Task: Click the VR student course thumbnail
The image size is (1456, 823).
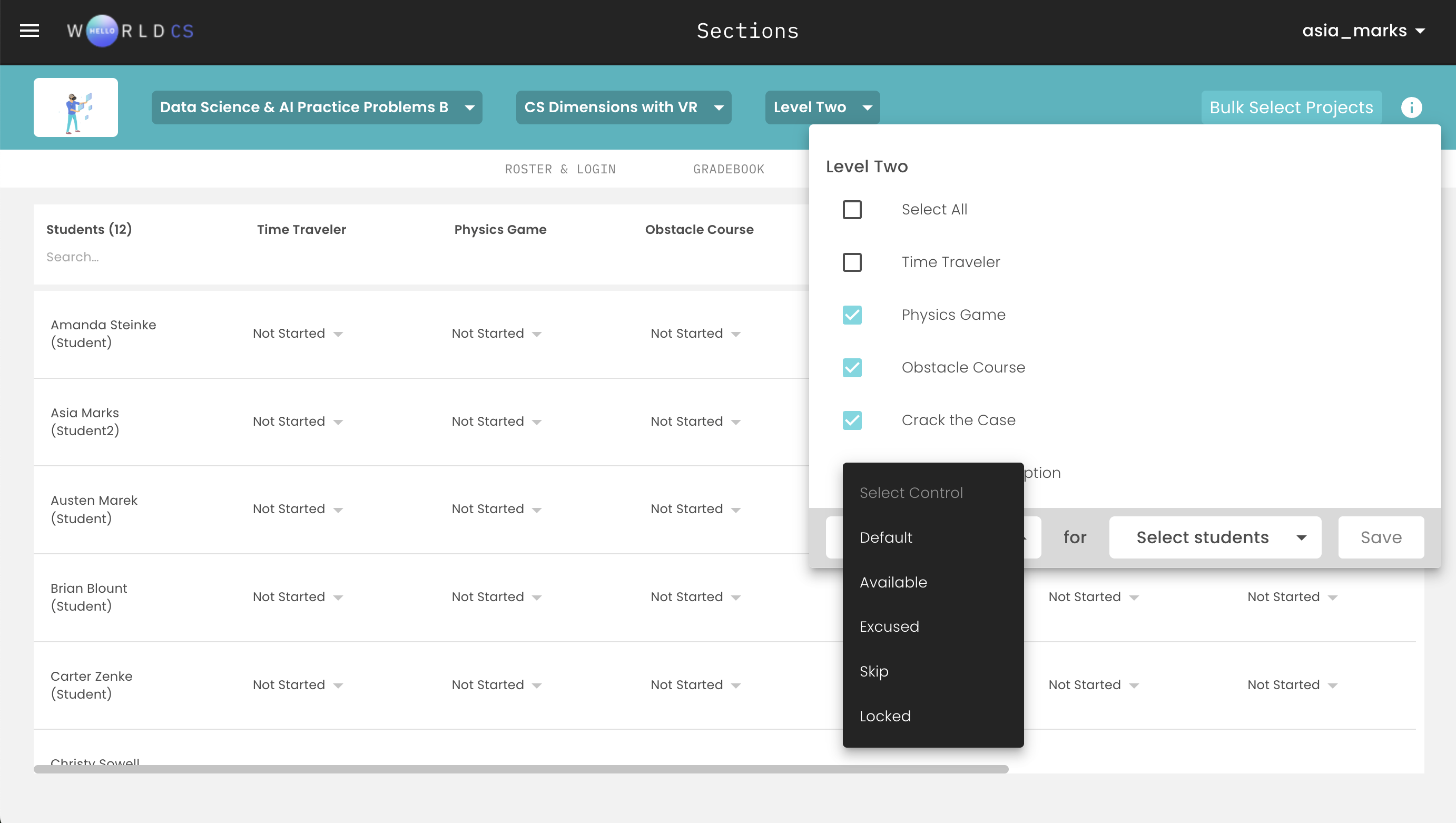Action: [x=76, y=107]
